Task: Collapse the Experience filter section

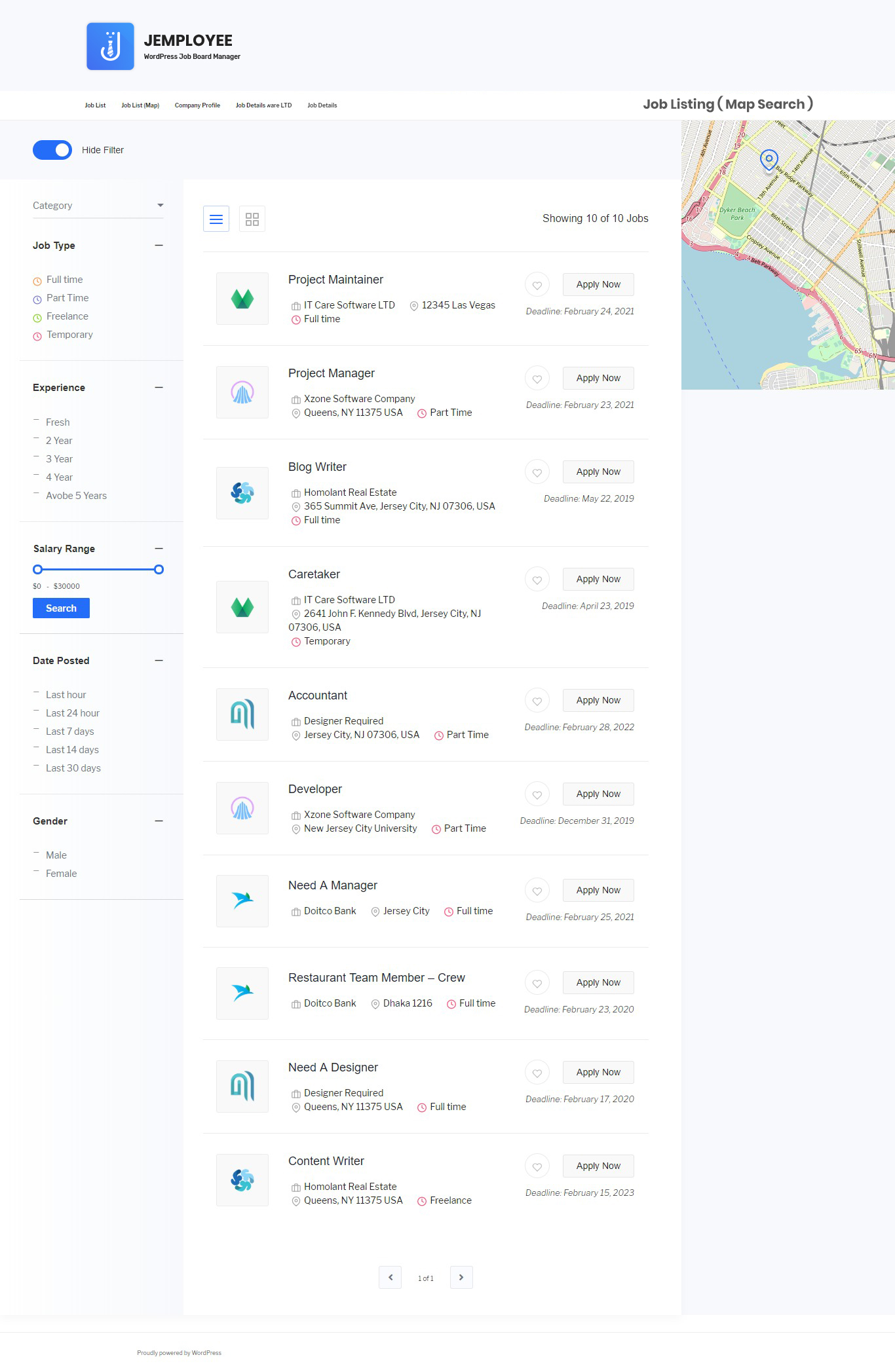Action: 159,388
